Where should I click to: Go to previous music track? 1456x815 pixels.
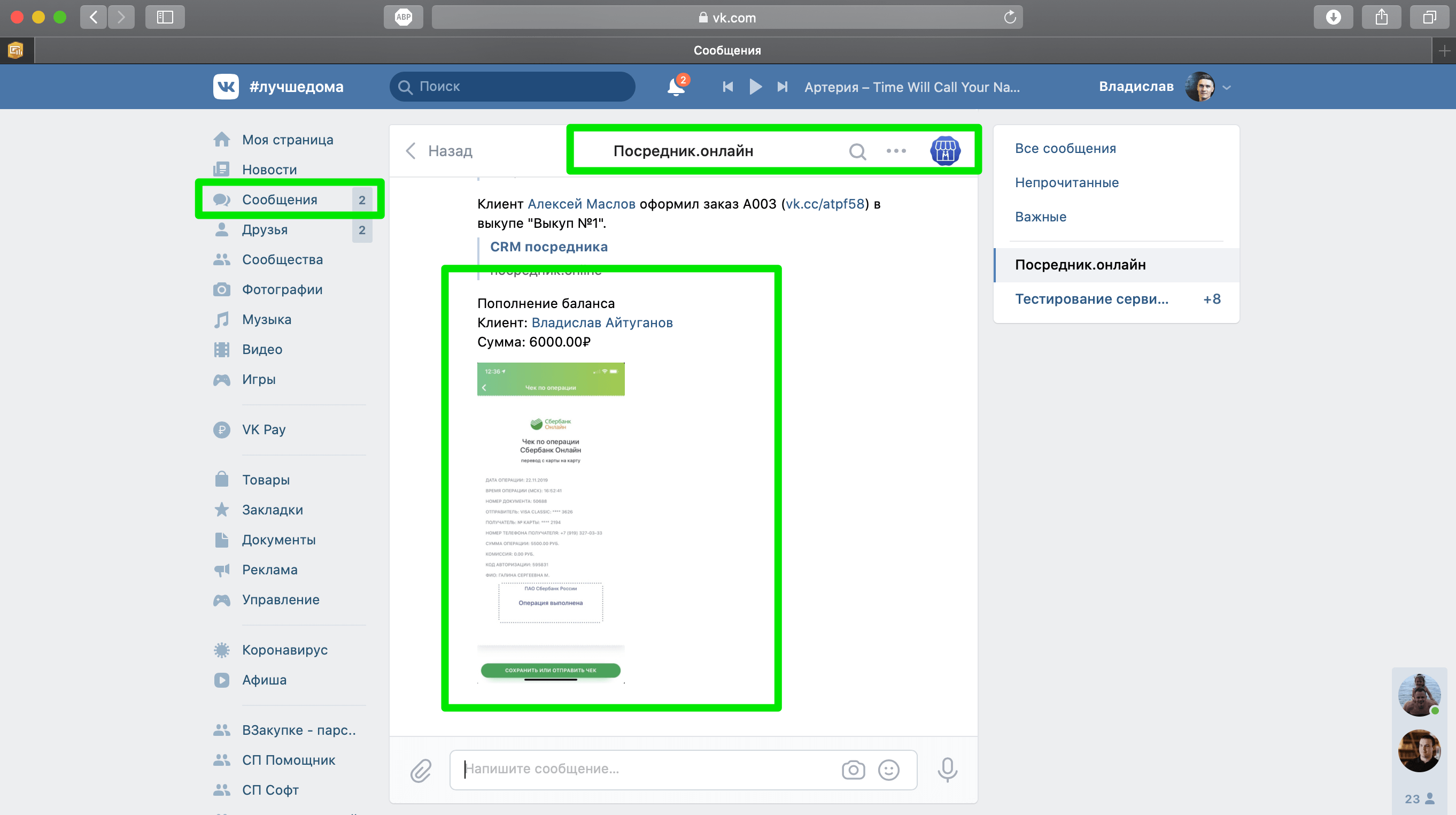pyautogui.click(x=728, y=87)
